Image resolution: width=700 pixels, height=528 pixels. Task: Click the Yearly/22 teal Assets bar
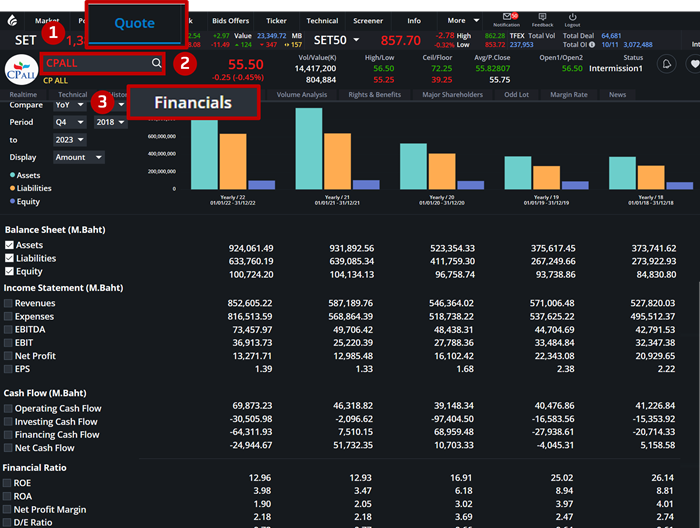point(204,154)
